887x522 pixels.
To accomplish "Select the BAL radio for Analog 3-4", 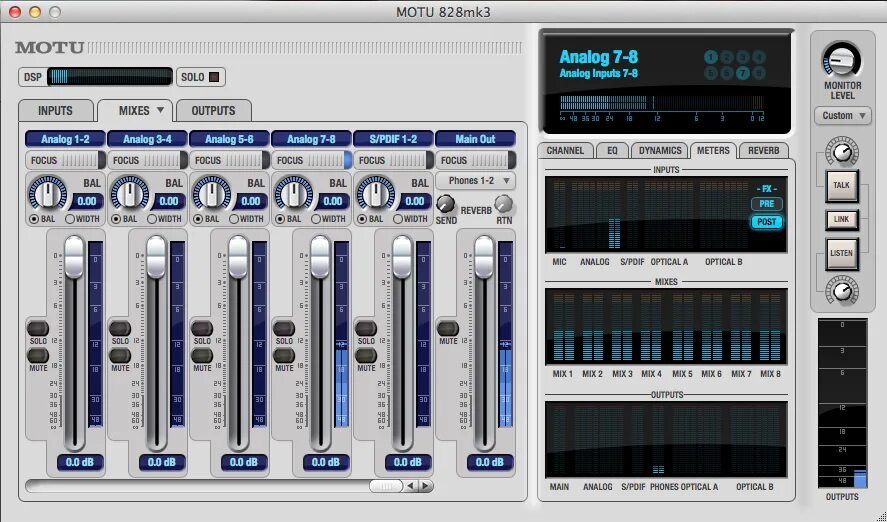I will click(x=116, y=219).
